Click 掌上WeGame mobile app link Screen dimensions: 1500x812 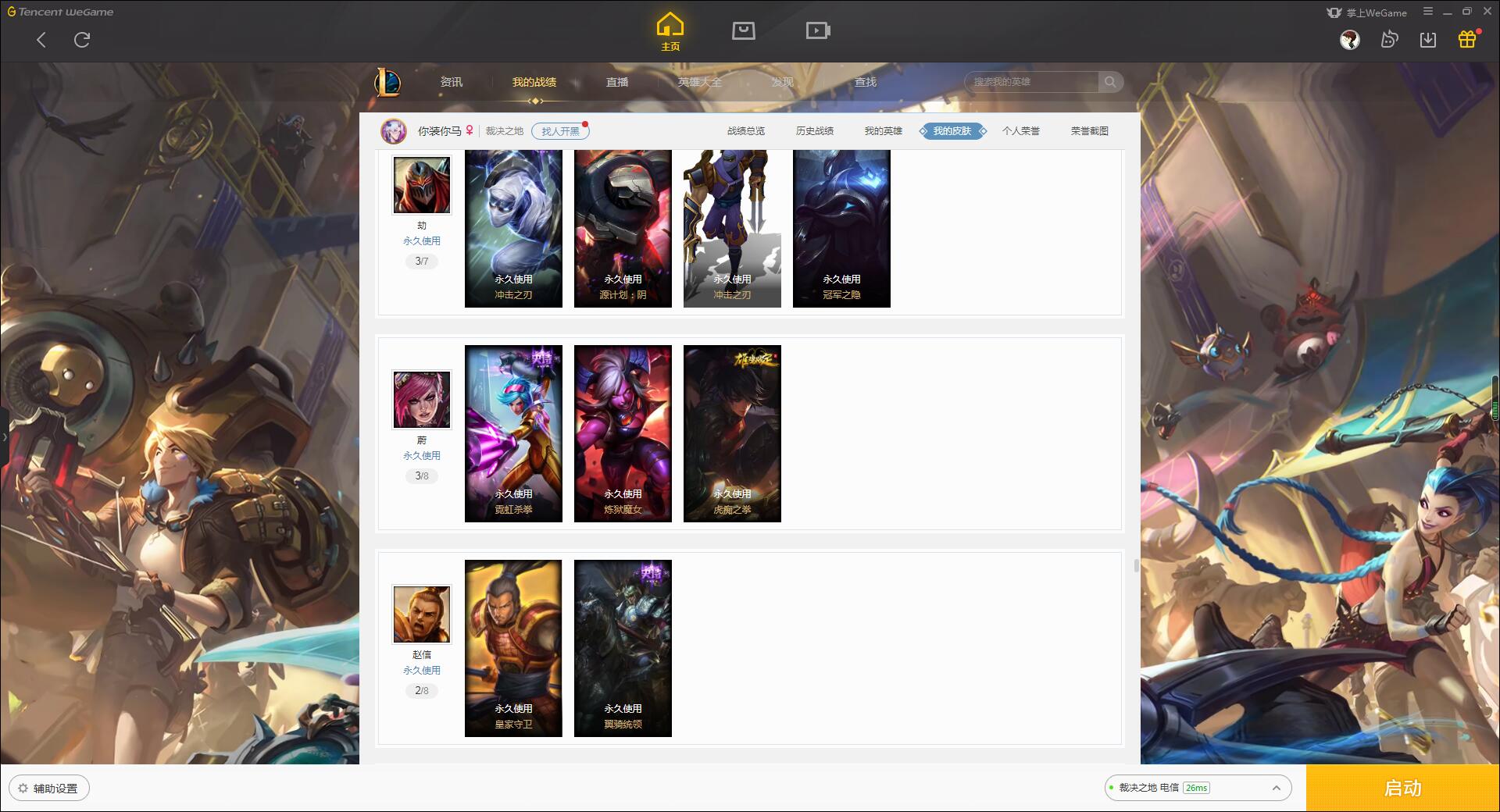pos(1367,12)
